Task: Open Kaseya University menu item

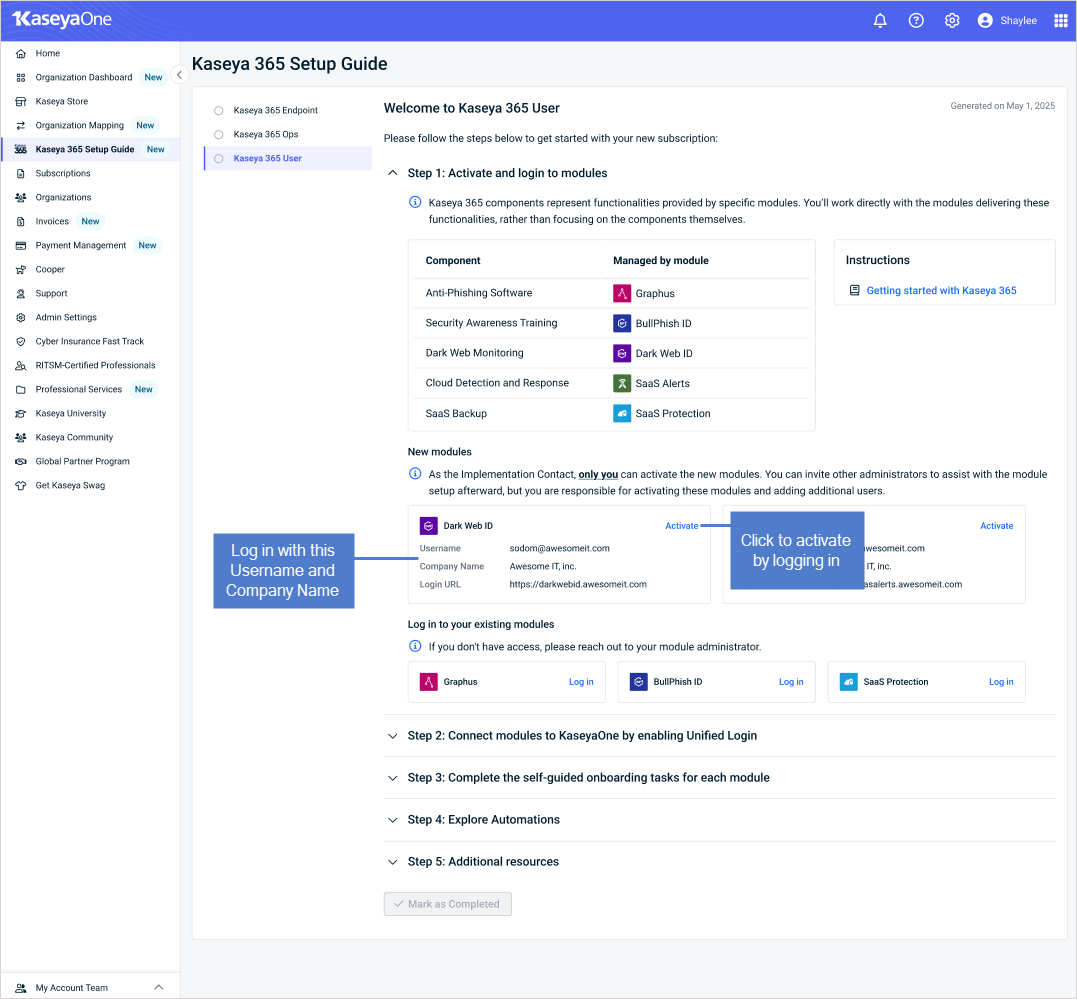Action: [90, 414]
